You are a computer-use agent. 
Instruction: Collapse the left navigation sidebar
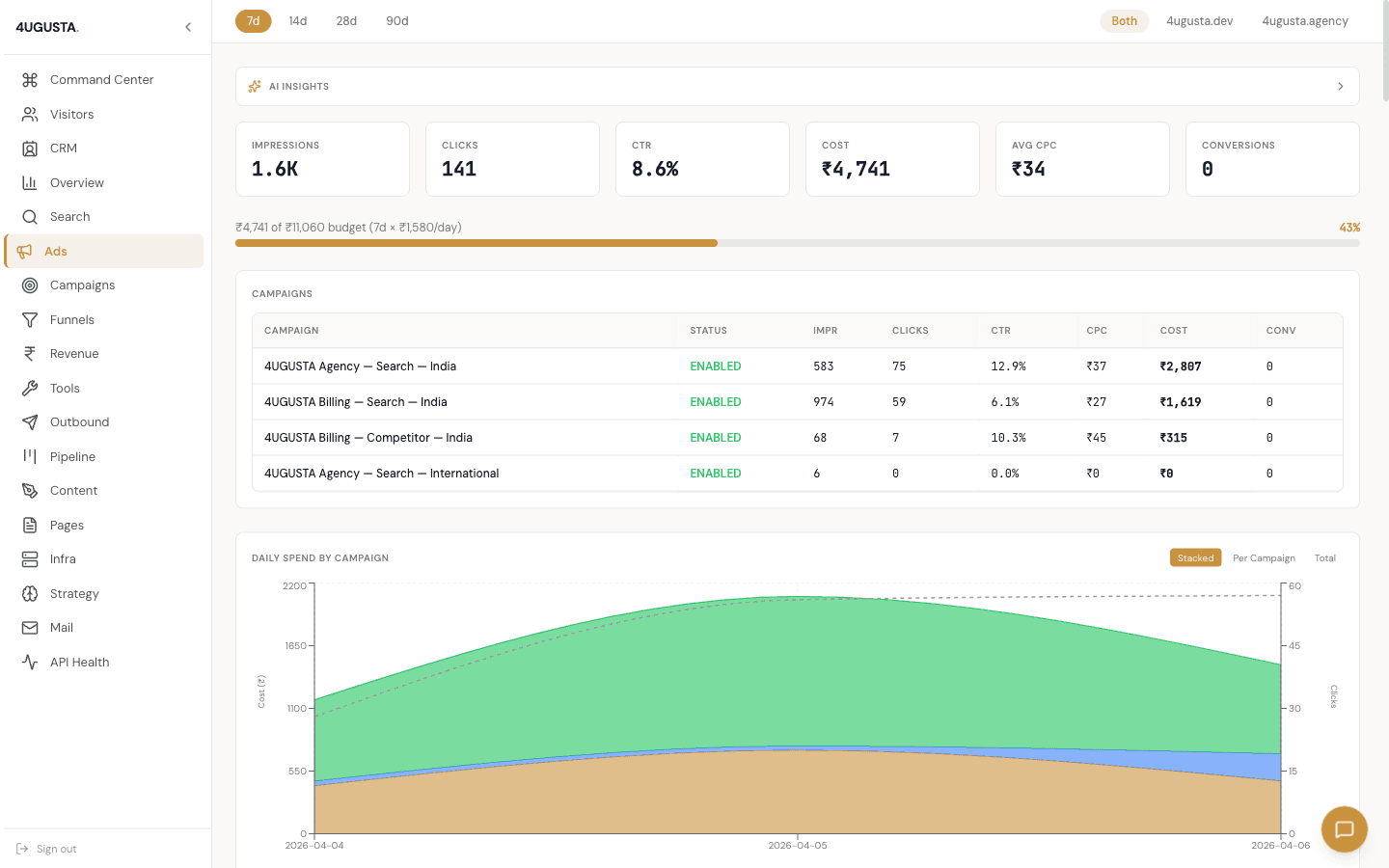(188, 27)
